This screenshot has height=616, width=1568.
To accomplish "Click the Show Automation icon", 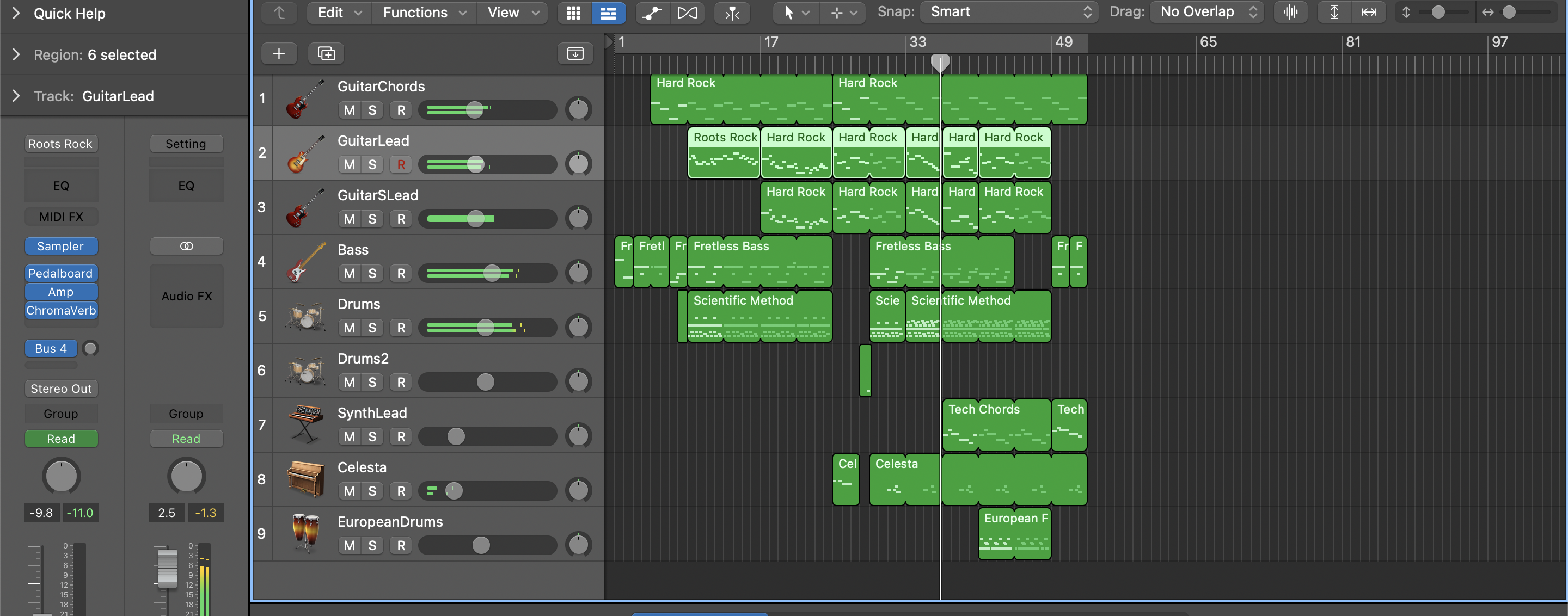I will coord(652,13).
